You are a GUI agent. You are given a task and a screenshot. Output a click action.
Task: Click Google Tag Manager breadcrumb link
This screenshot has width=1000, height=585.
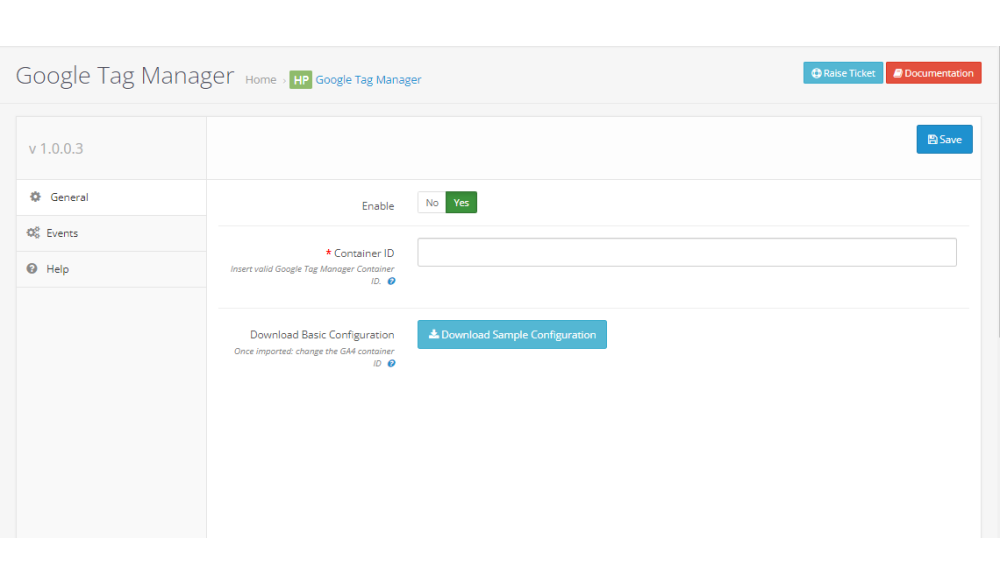click(x=368, y=80)
